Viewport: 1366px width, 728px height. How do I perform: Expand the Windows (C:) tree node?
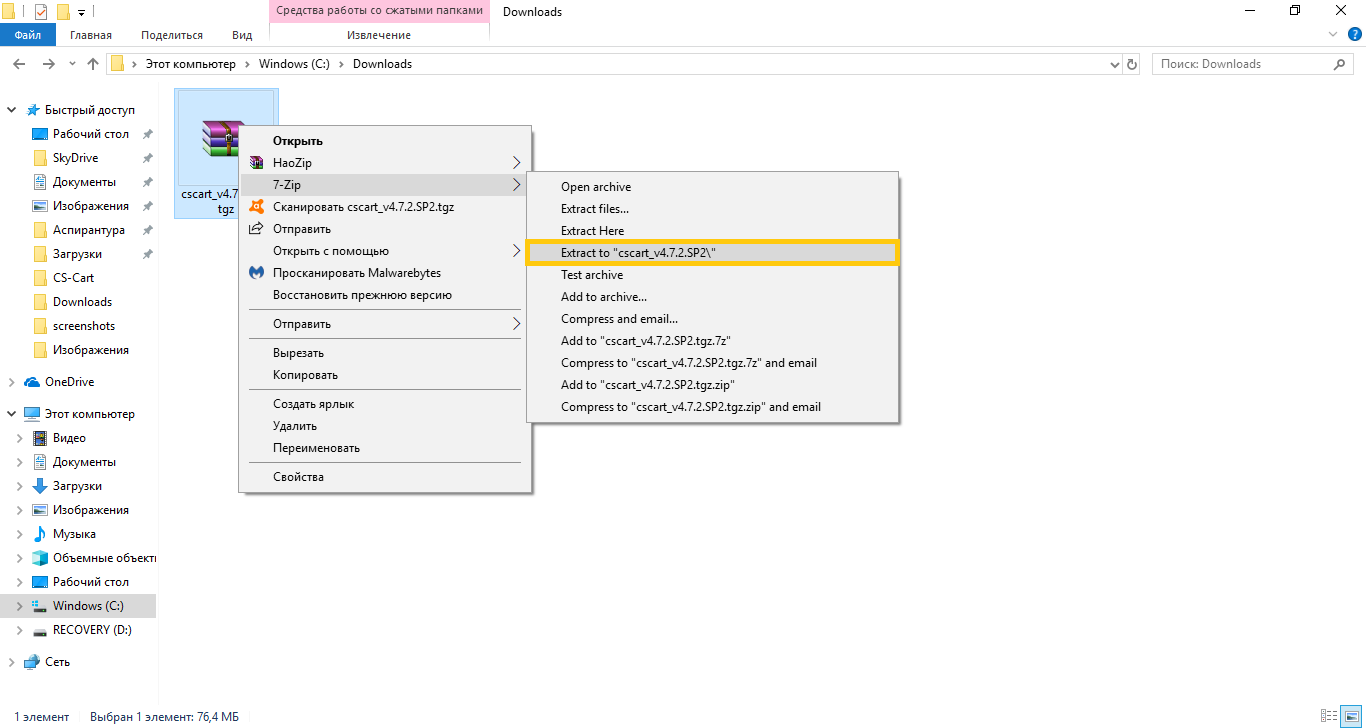click(19, 606)
